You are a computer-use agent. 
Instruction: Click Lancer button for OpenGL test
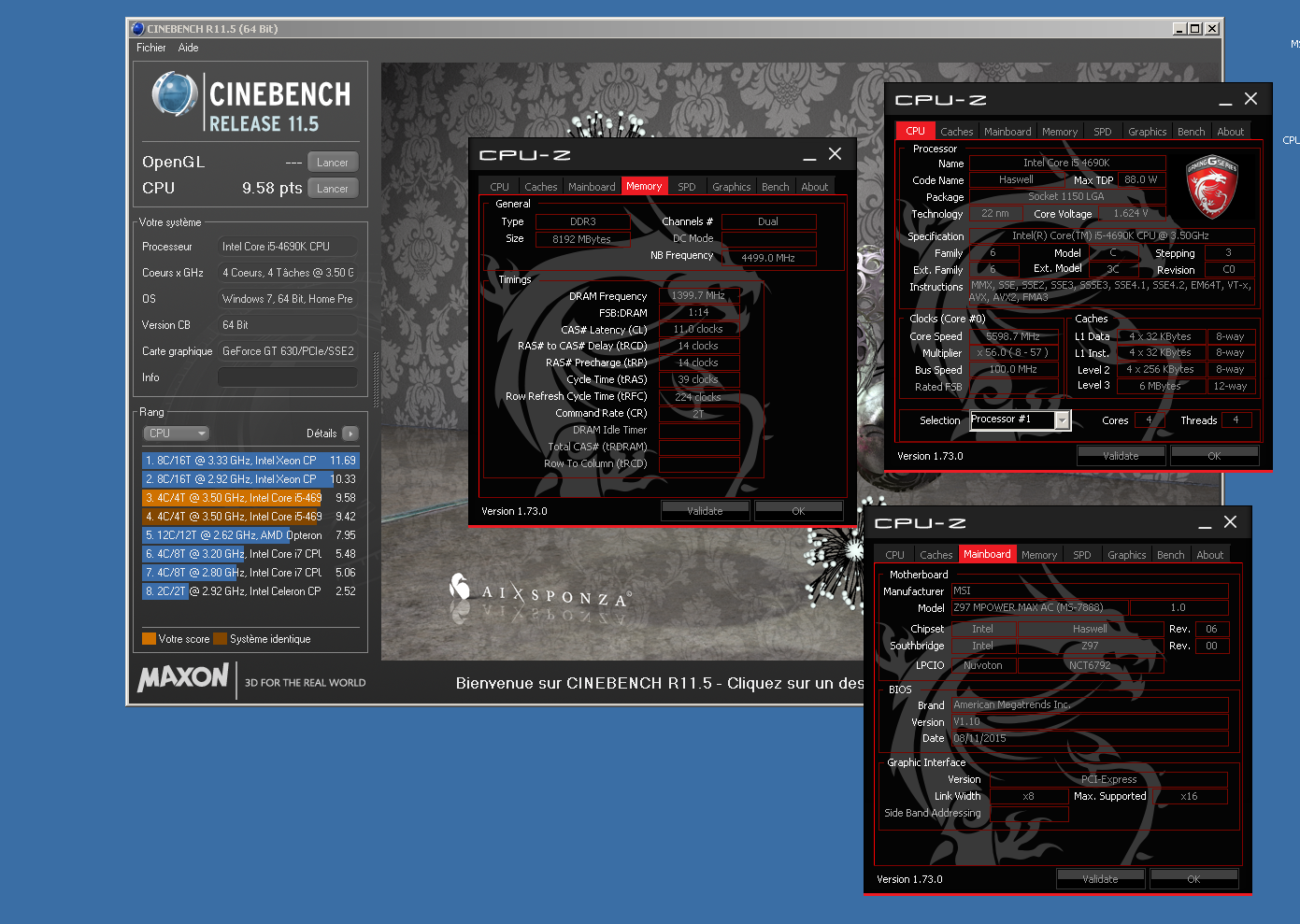pyautogui.click(x=332, y=163)
